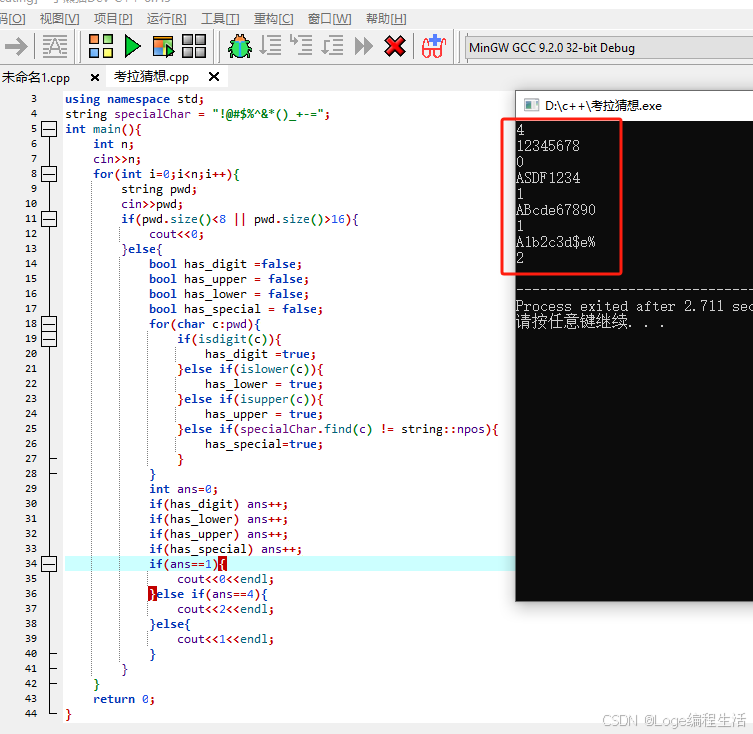Click 'int ans=0;' statement

183,489
